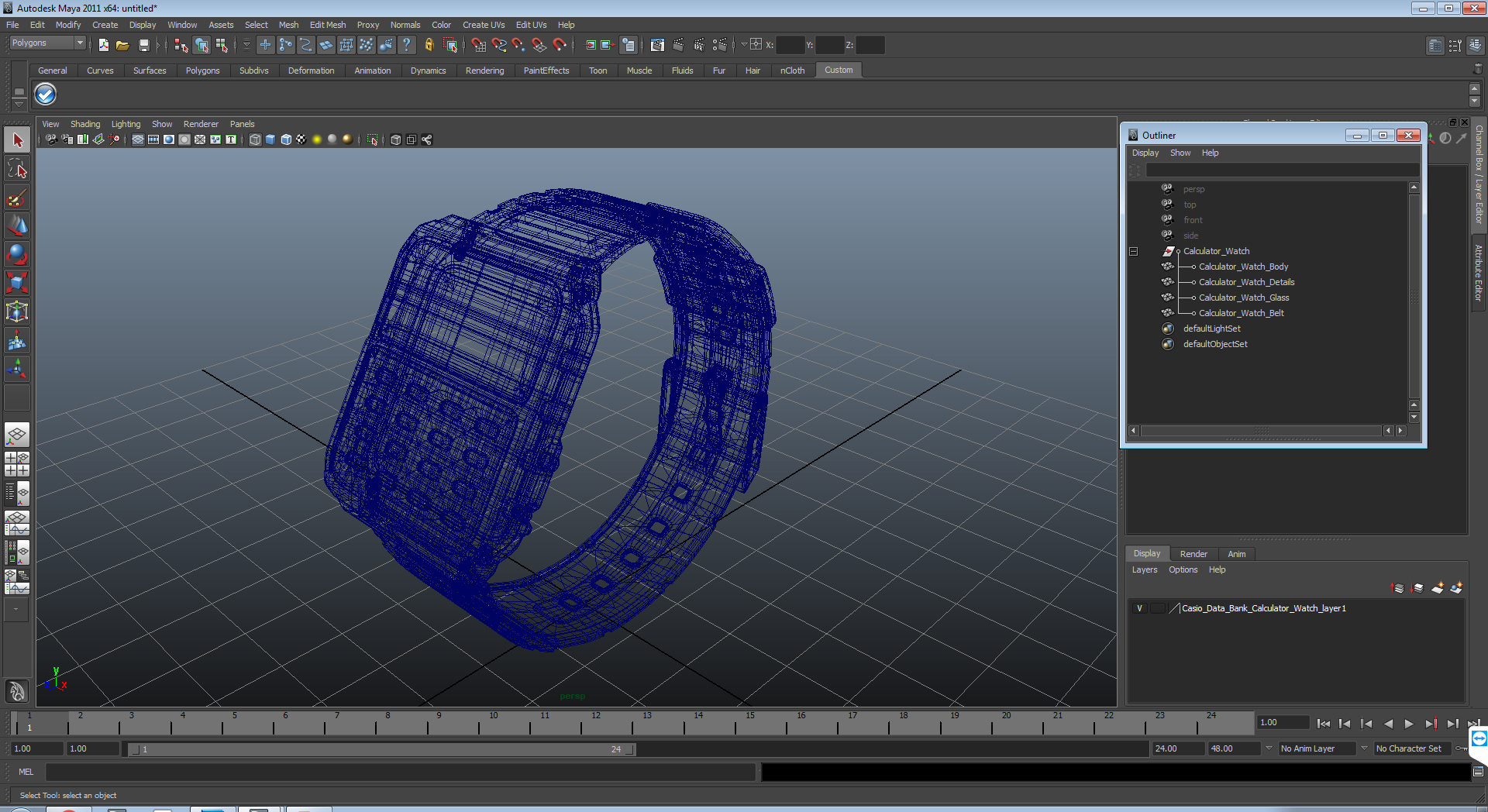Activate the Move tool cone icon
The image size is (1488, 812).
(x=17, y=226)
